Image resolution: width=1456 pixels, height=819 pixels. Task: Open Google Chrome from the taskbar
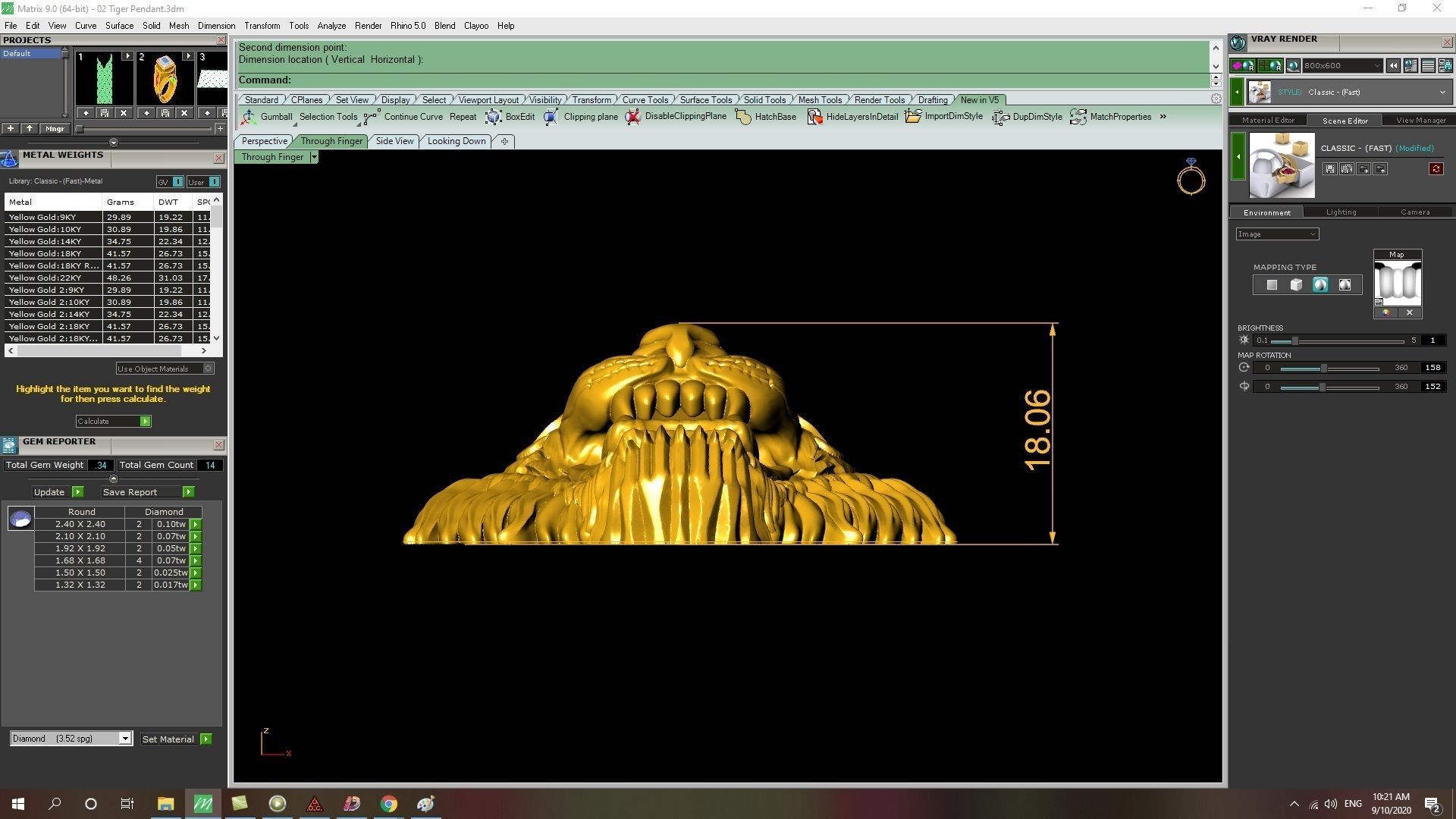[x=388, y=804]
